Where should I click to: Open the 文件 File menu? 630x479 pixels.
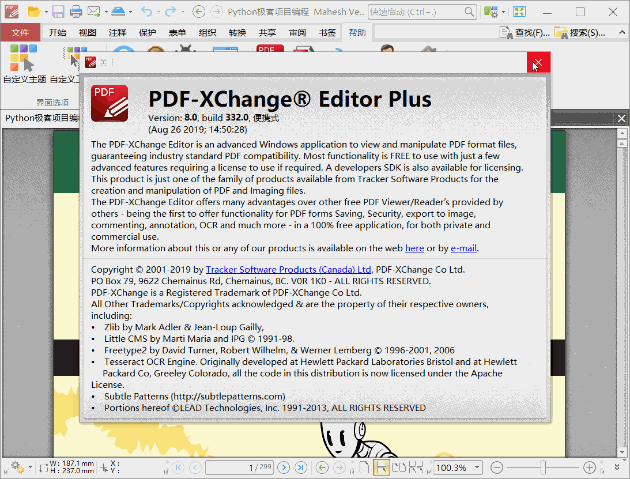[x=20, y=33]
